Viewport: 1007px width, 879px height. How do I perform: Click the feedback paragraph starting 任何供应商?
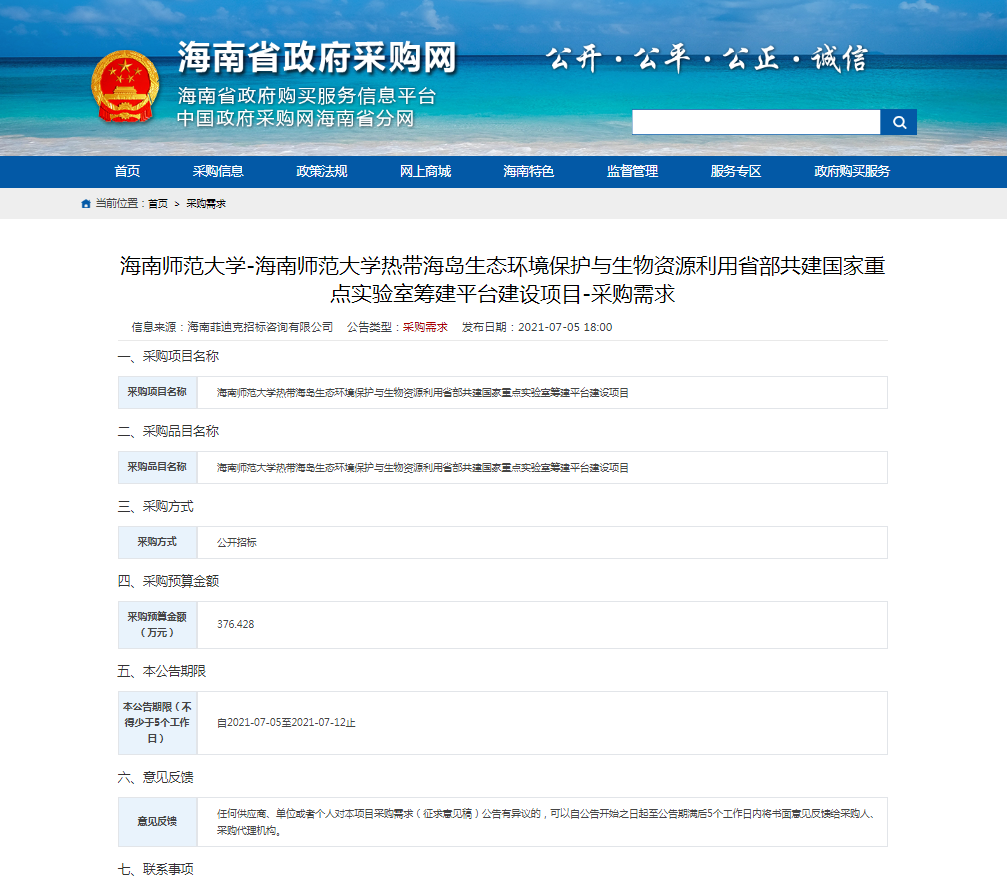pos(545,822)
